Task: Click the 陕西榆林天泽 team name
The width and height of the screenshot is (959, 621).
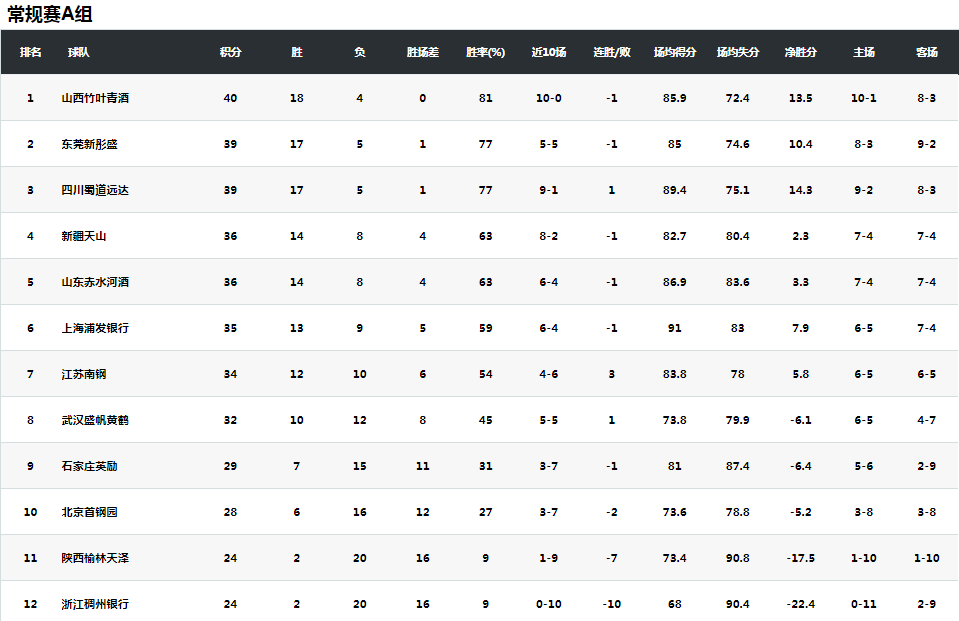Action: point(95,558)
